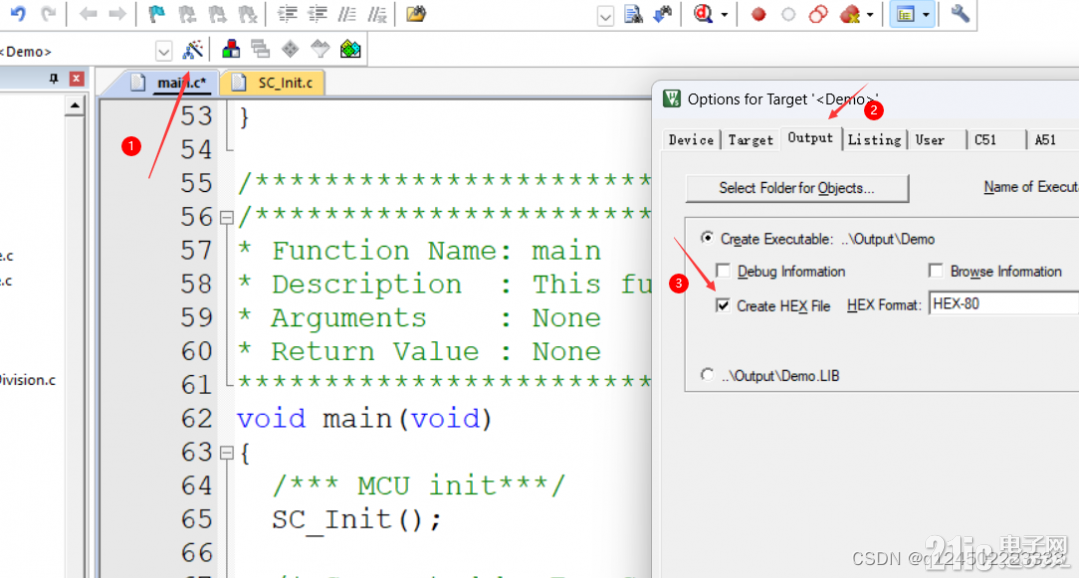Click the Indent selection icon

pyautogui.click(x=287, y=14)
